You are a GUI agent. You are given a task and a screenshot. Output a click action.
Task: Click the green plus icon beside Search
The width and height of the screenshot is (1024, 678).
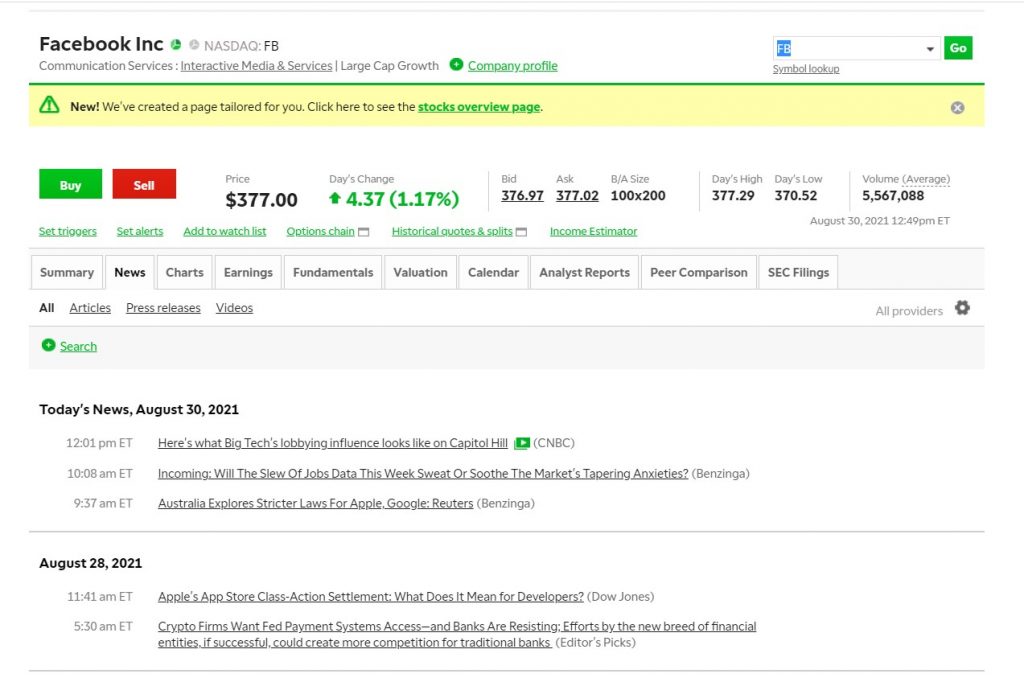(x=48, y=345)
